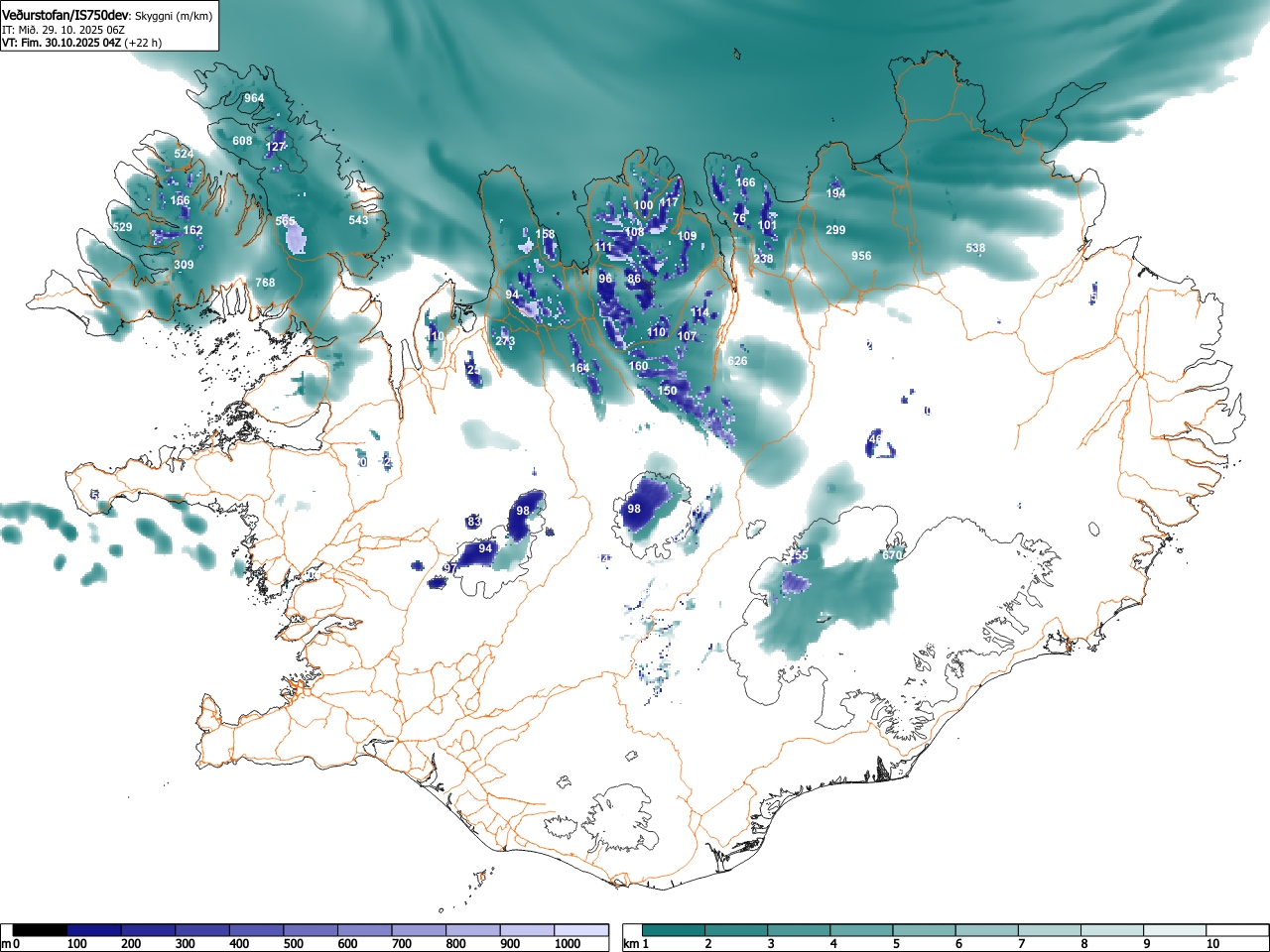Click the 3–4 km teal legend segment
Screen dimensions: 1270x952
coord(799,930)
